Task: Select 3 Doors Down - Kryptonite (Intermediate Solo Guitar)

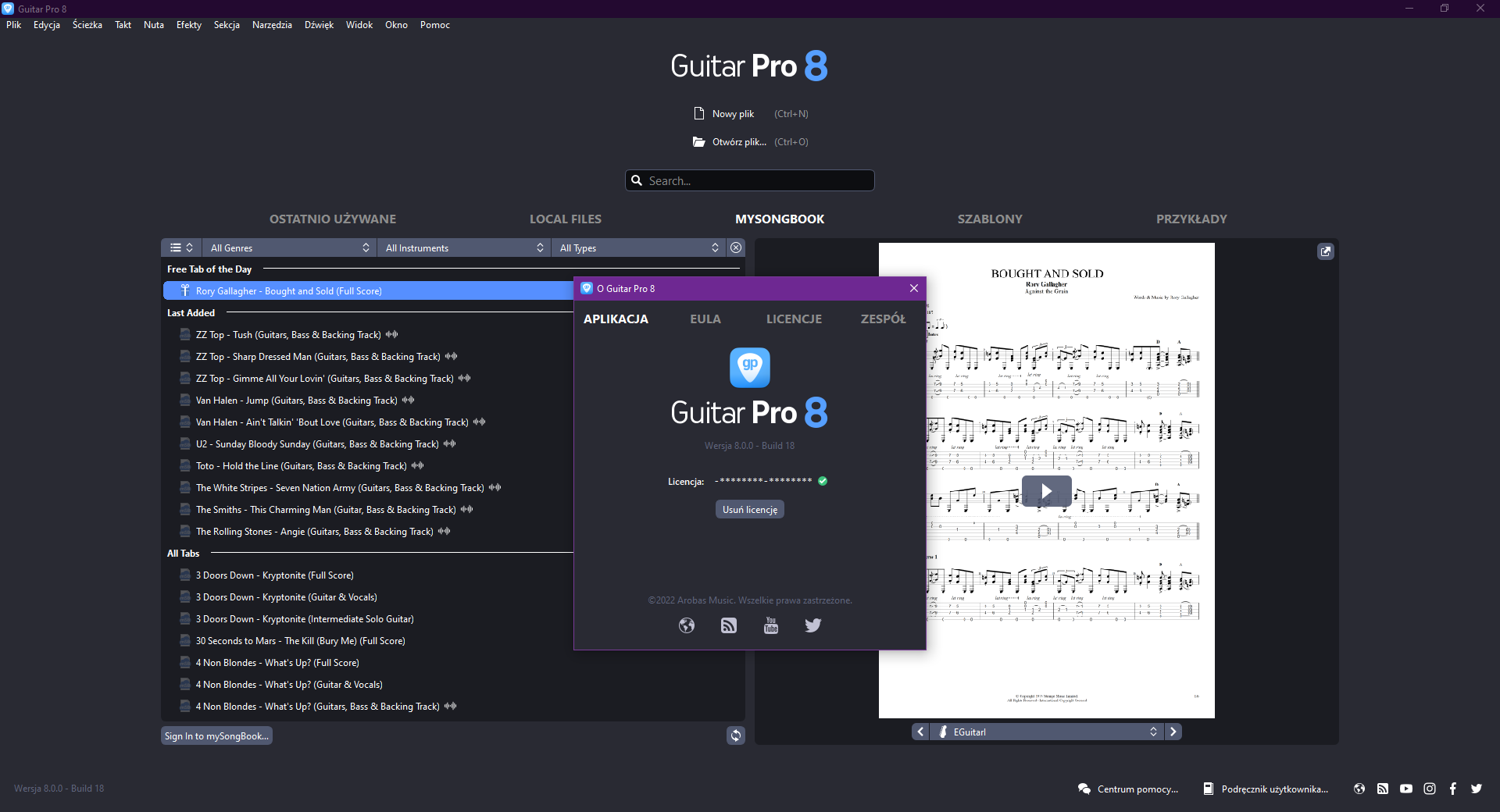Action: point(305,618)
